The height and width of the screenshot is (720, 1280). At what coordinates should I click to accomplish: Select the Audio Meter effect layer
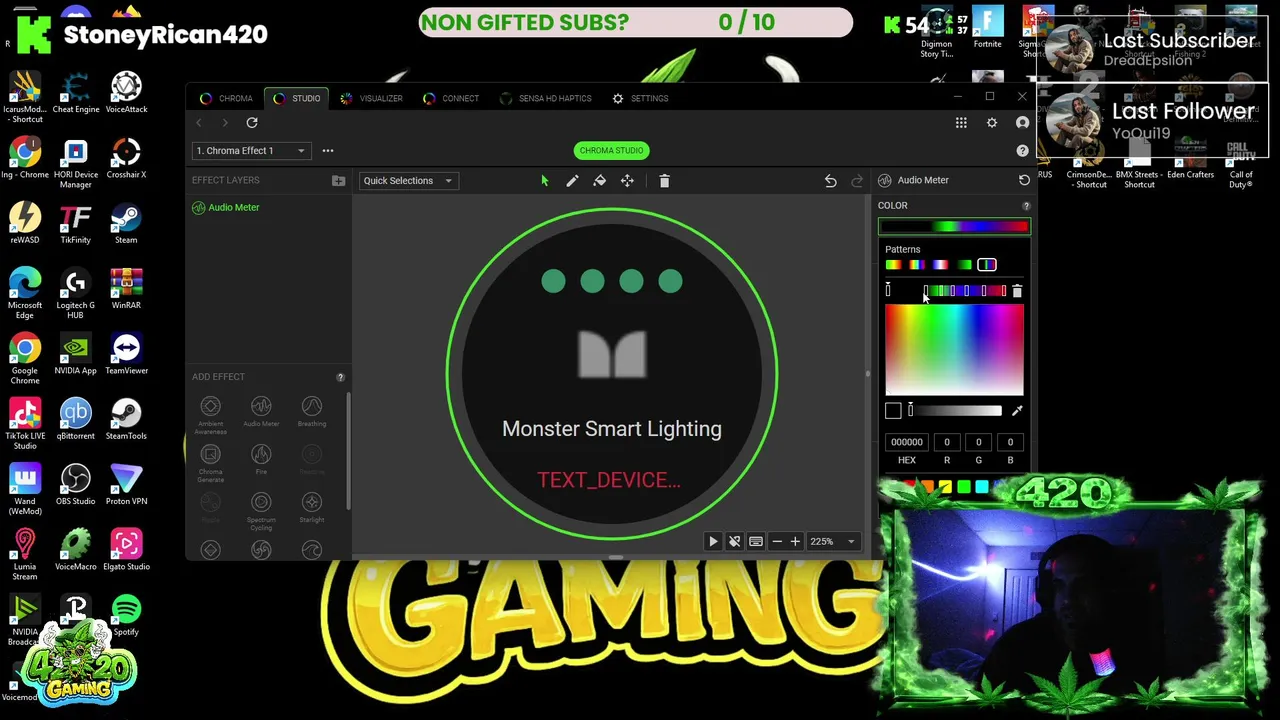[x=226, y=208]
